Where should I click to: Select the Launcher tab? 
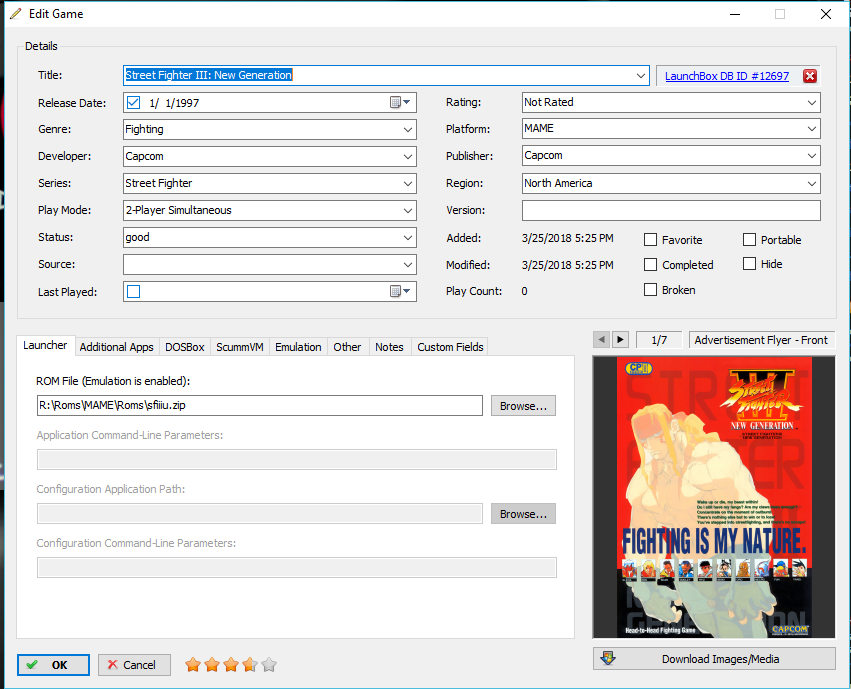coord(45,345)
